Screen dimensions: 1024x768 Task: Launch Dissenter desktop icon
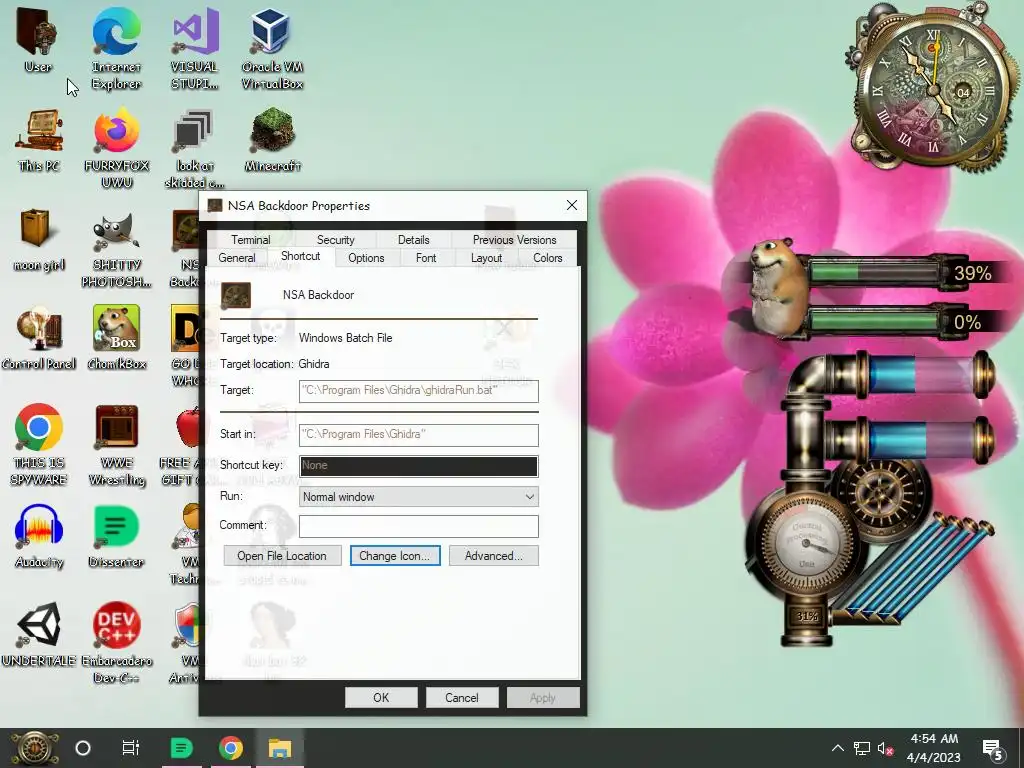coord(116,537)
